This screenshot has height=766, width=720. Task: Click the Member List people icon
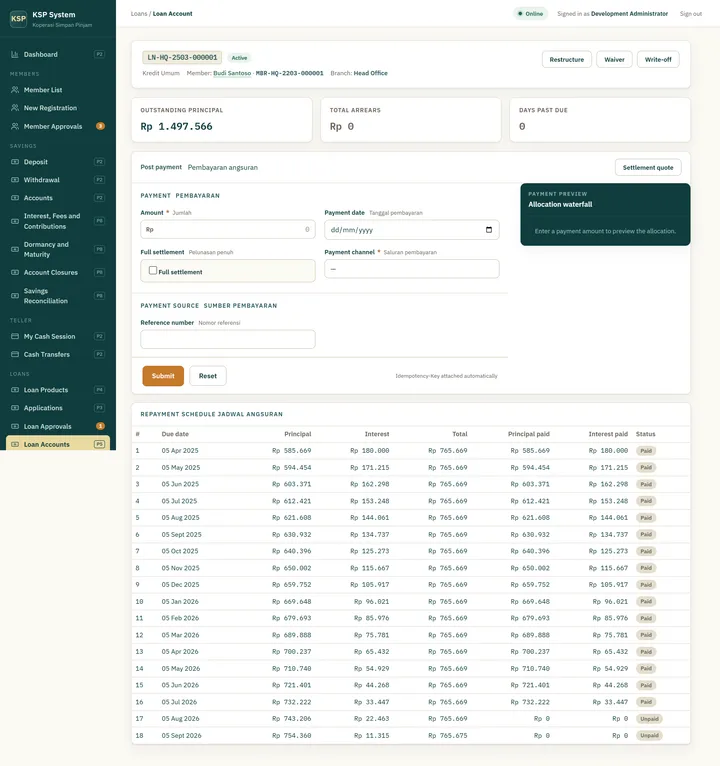click(15, 90)
